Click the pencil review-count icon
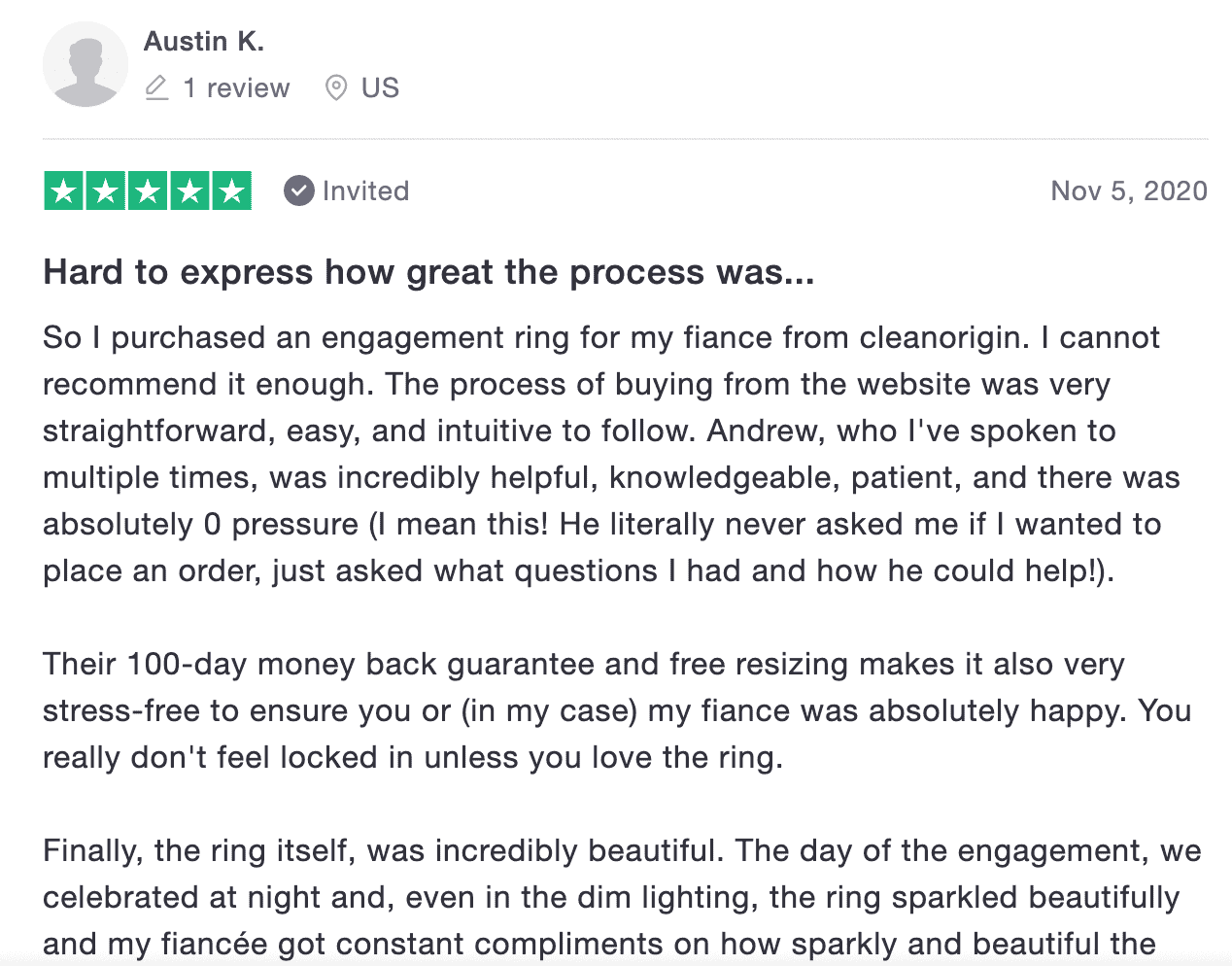The height and width of the screenshot is (966, 1232). (x=156, y=87)
